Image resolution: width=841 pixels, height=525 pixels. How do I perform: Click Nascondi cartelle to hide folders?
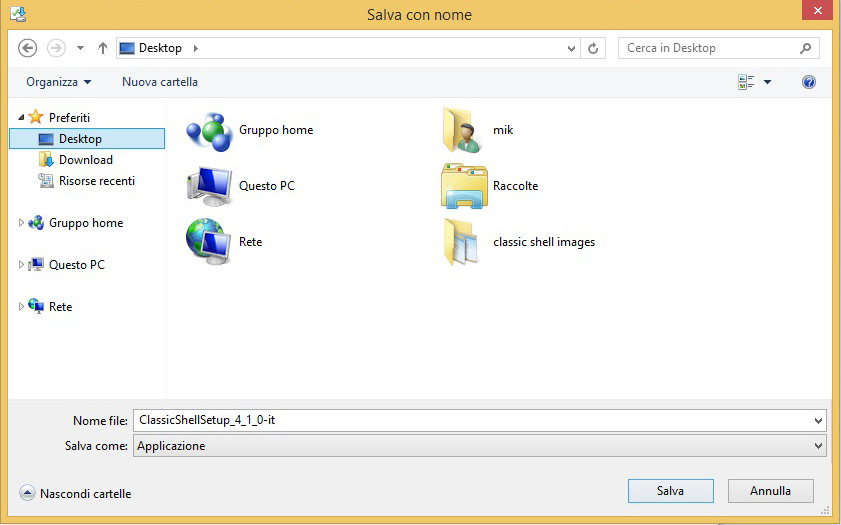click(x=85, y=494)
